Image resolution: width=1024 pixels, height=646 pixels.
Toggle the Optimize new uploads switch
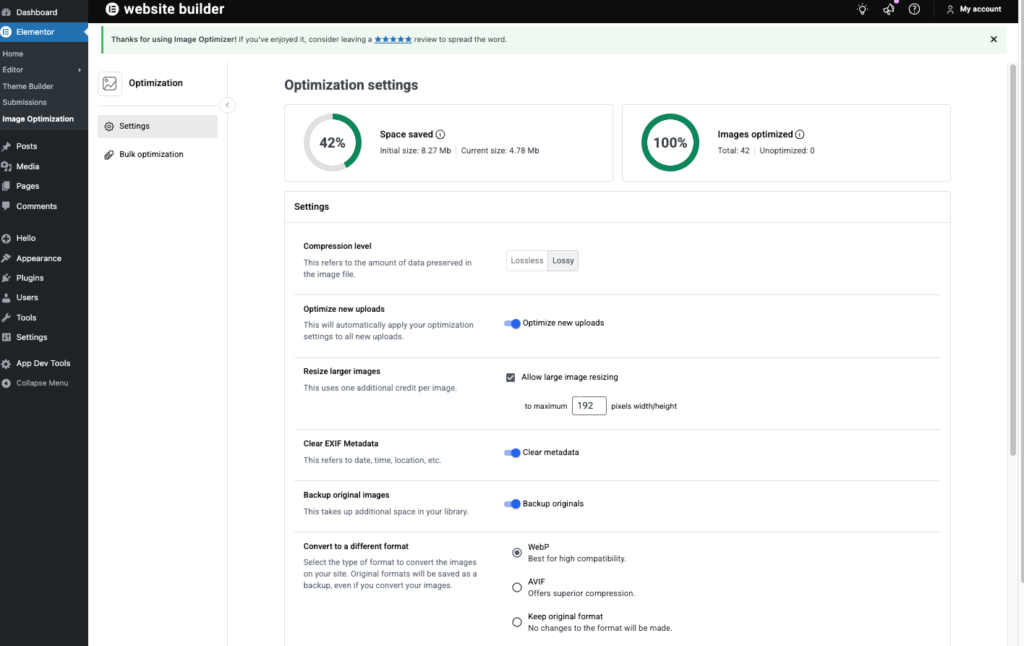tap(512, 323)
